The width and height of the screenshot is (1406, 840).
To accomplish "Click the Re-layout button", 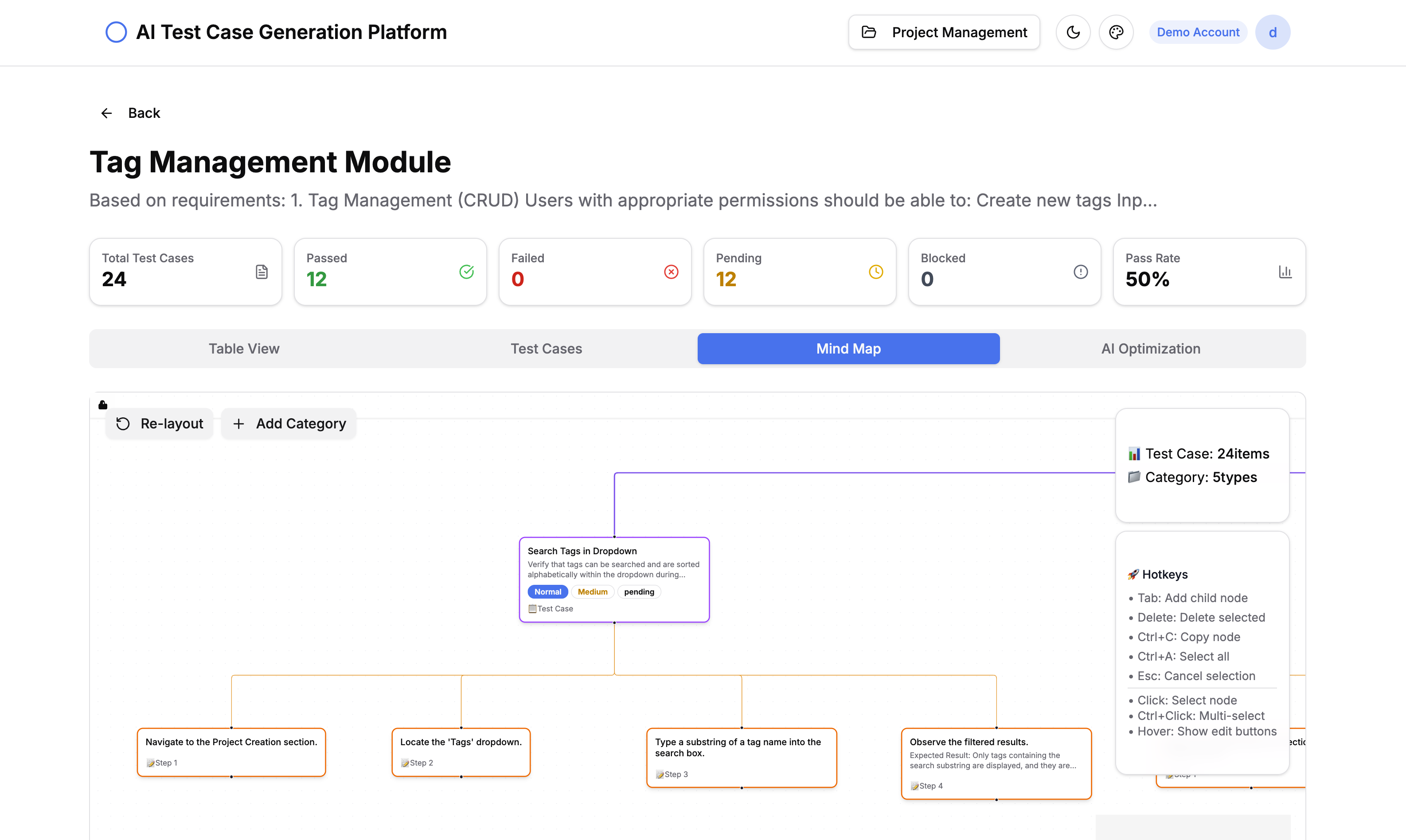I will tap(159, 424).
